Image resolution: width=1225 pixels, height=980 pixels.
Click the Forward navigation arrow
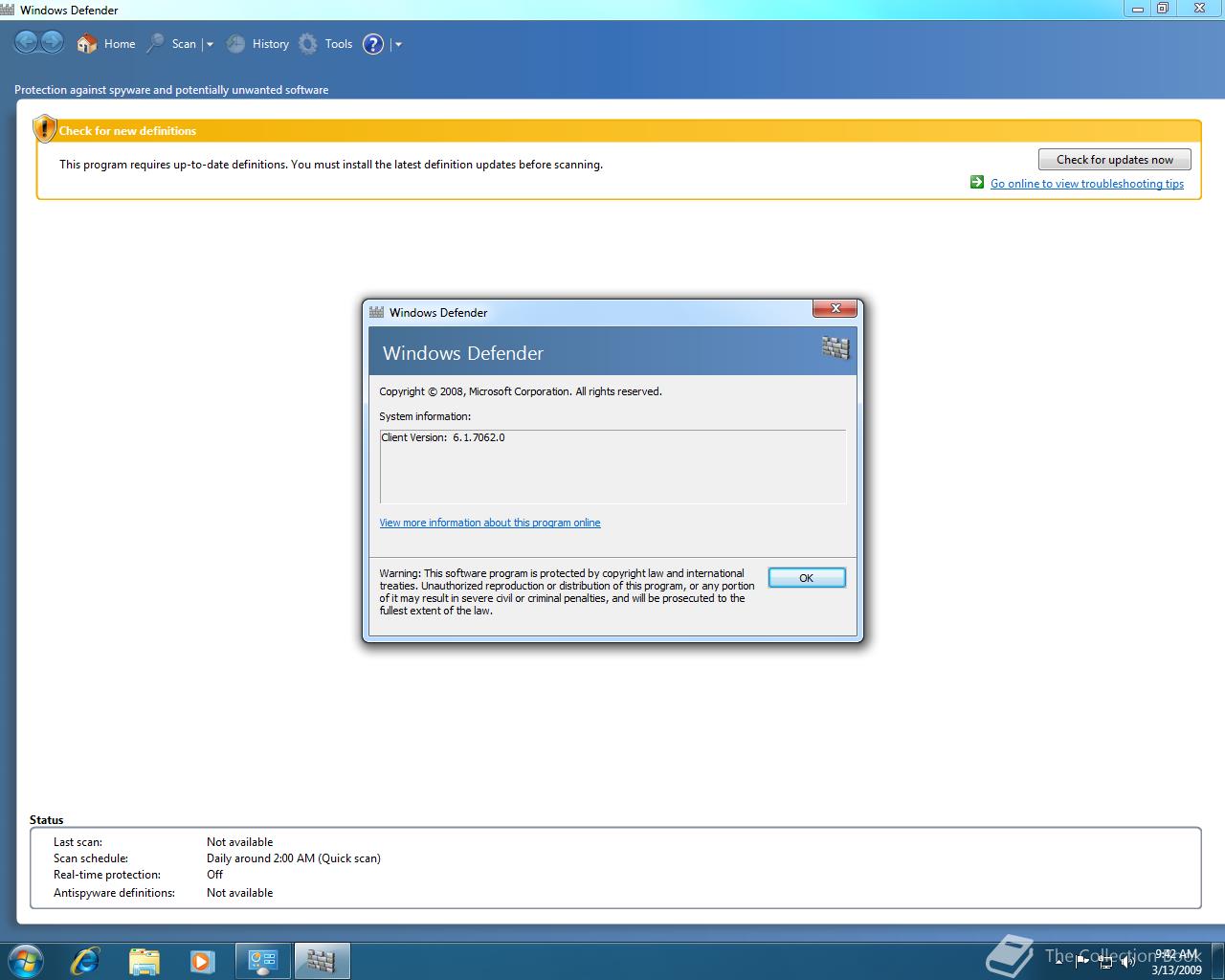pyautogui.click(x=52, y=42)
